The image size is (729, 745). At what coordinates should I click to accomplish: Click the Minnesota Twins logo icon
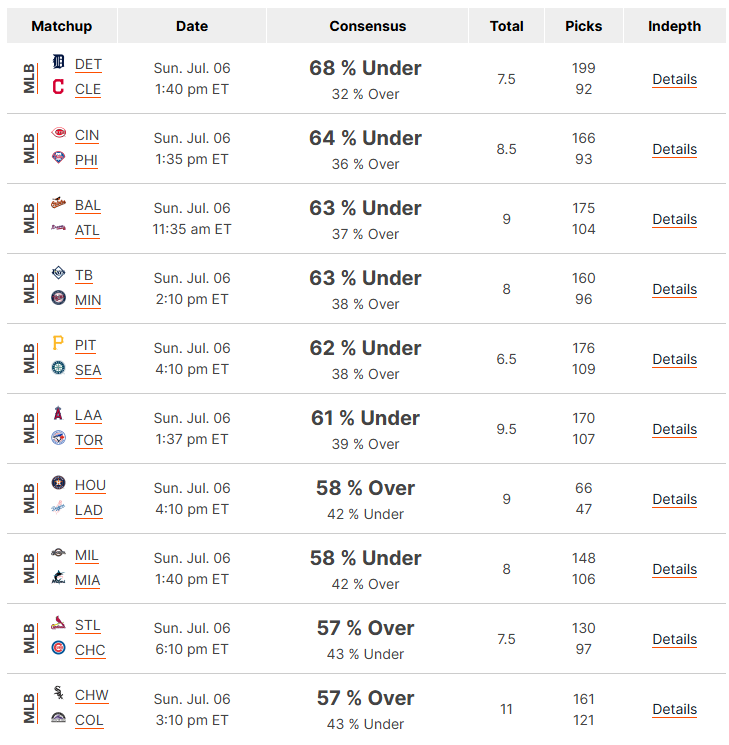click(x=58, y=297)
